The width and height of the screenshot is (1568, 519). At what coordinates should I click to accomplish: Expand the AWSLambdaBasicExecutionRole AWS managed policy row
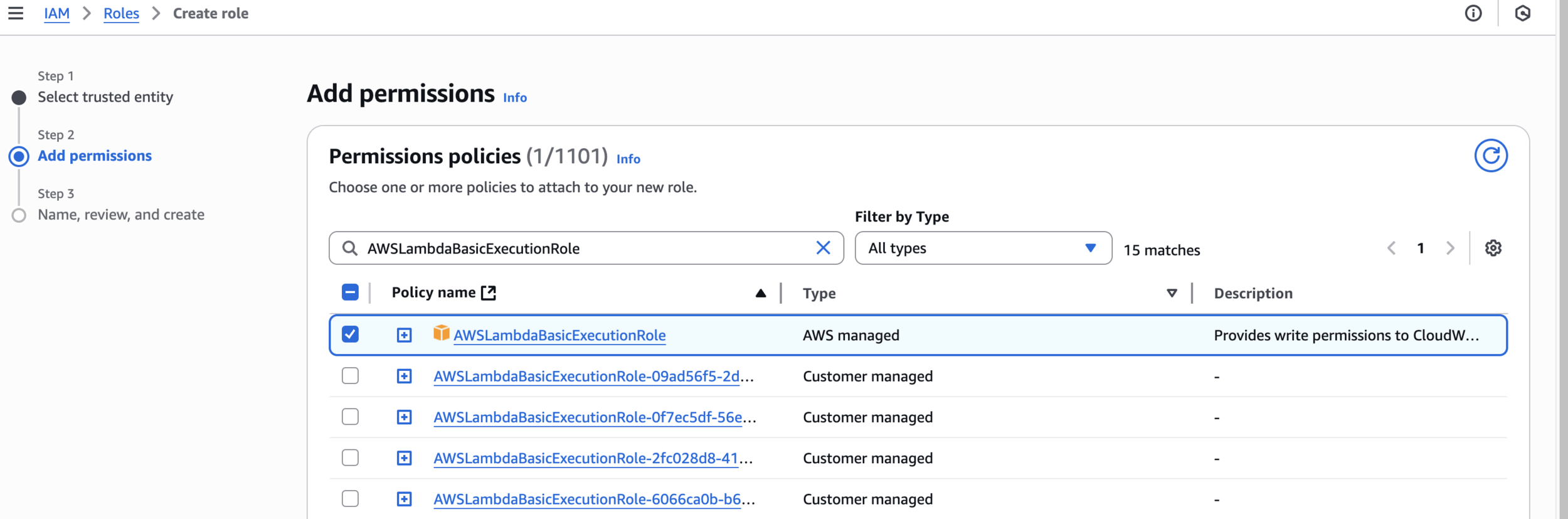coord(404,335)
